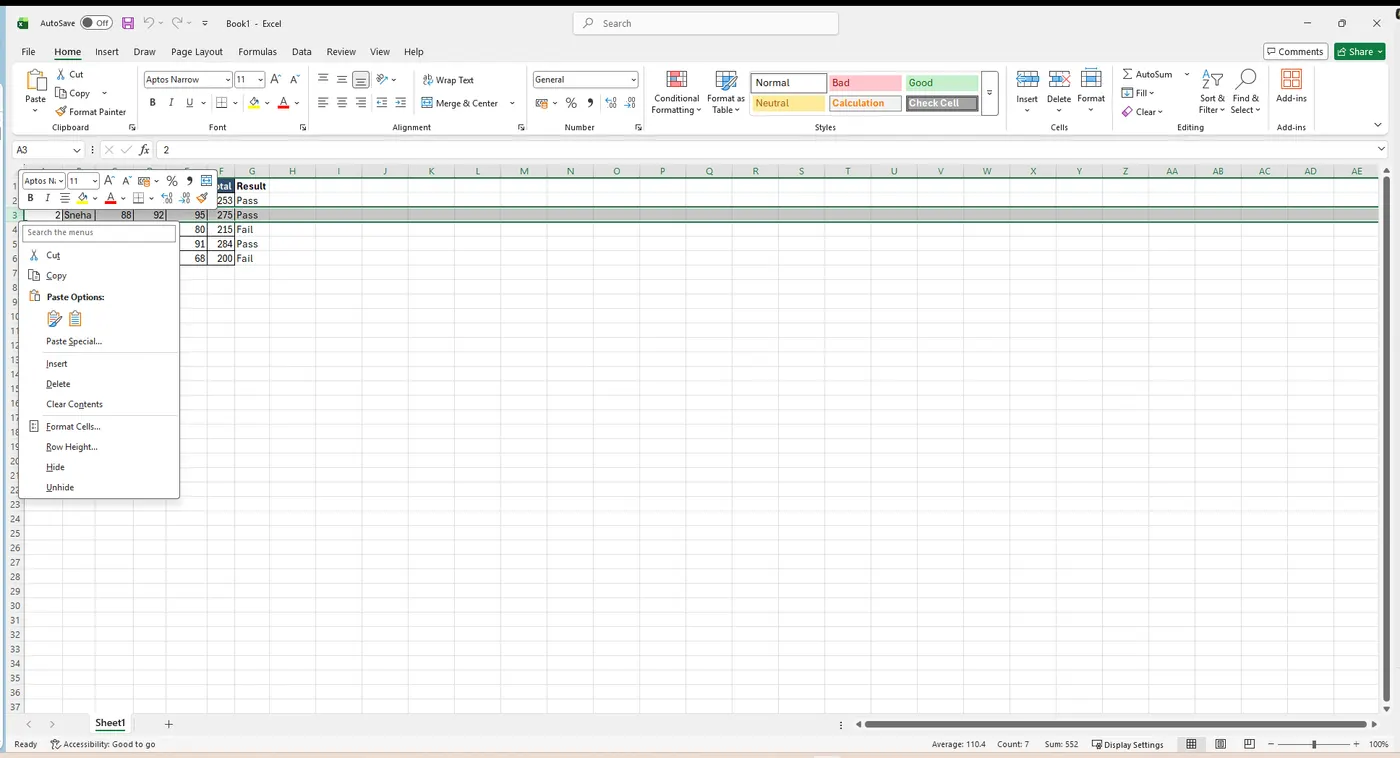Click the Search box in title bar
1400x758 pixels.
[706, 23]
